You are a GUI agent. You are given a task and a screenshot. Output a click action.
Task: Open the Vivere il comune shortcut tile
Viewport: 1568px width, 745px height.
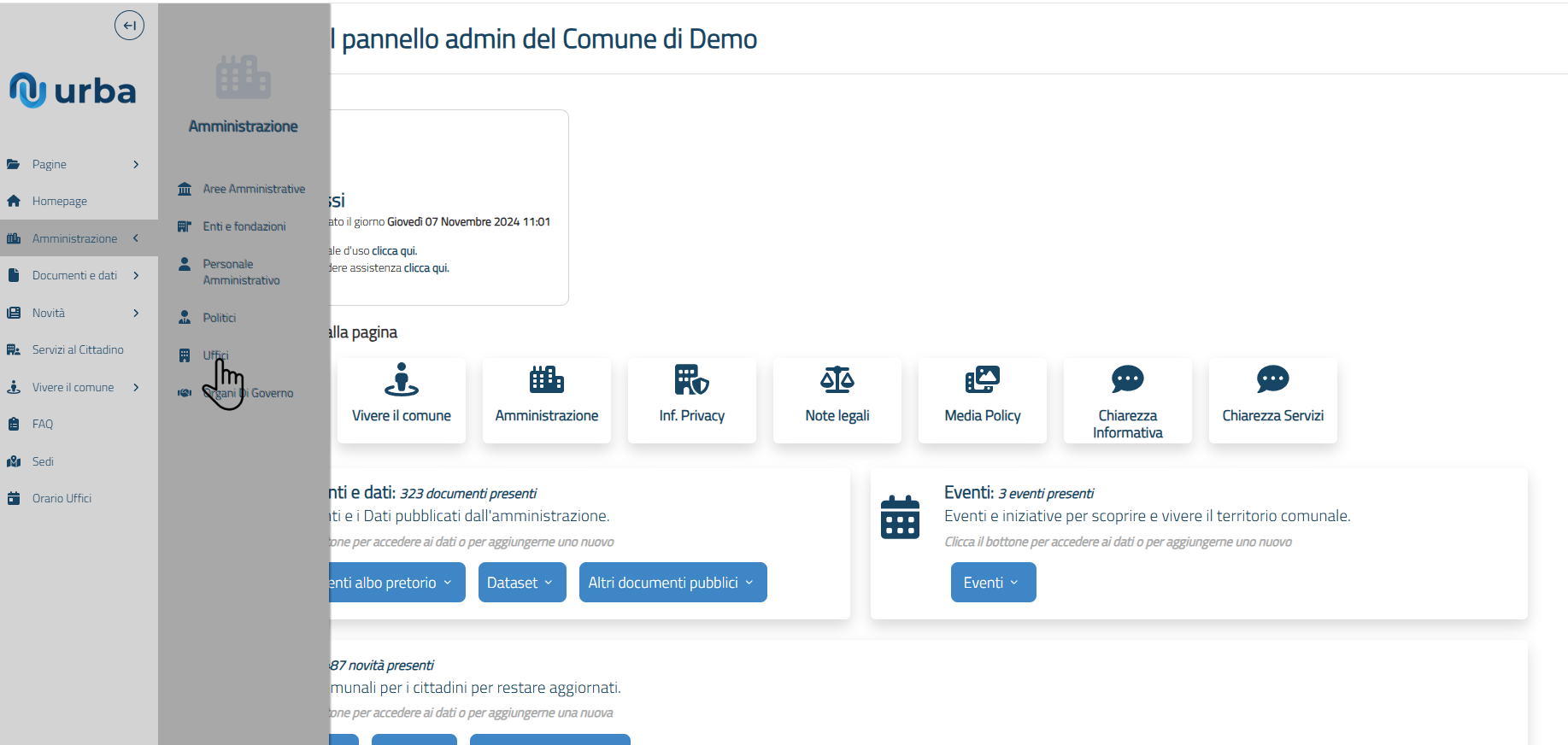(x=401, y=400)
